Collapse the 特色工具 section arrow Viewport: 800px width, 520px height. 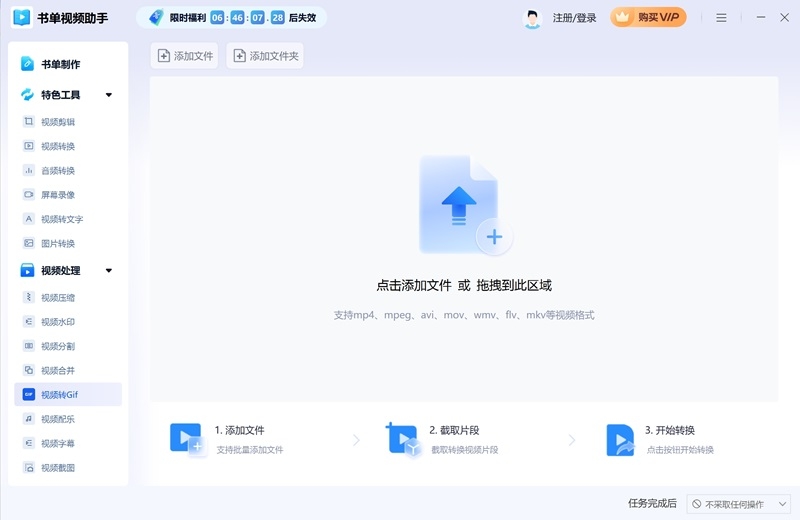click(109, 95)
